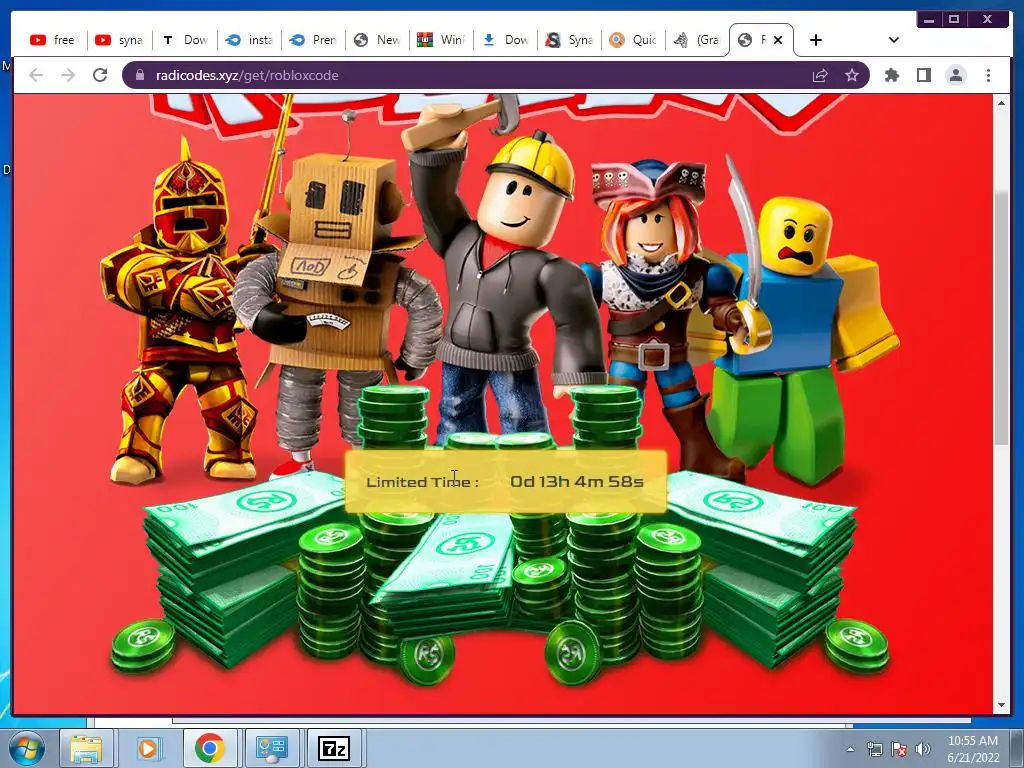Switch to the 'Pren' tab
Viewport: 1024px width, 768px height.
click(313, 40)
